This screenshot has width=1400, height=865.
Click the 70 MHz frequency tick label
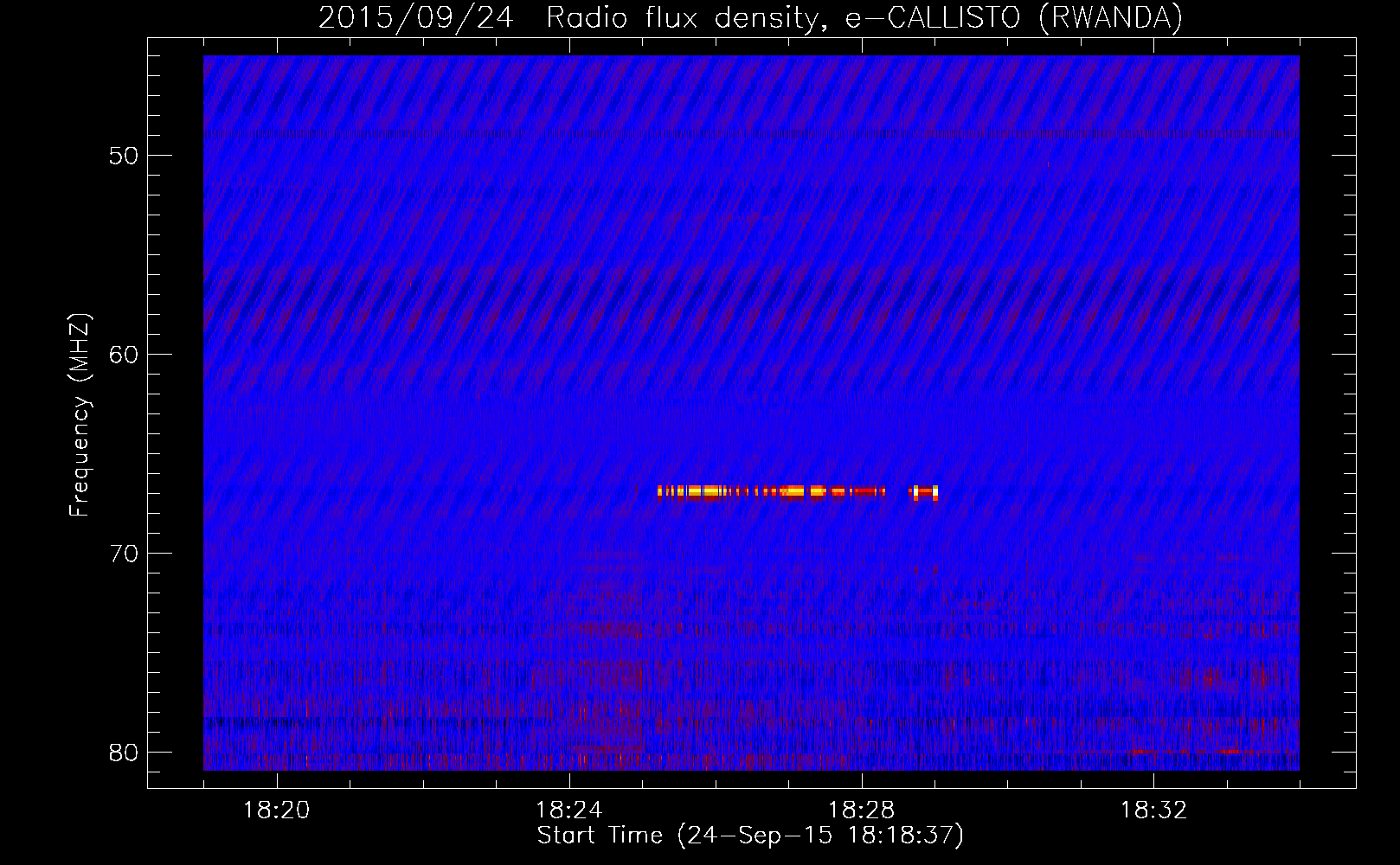124,554
